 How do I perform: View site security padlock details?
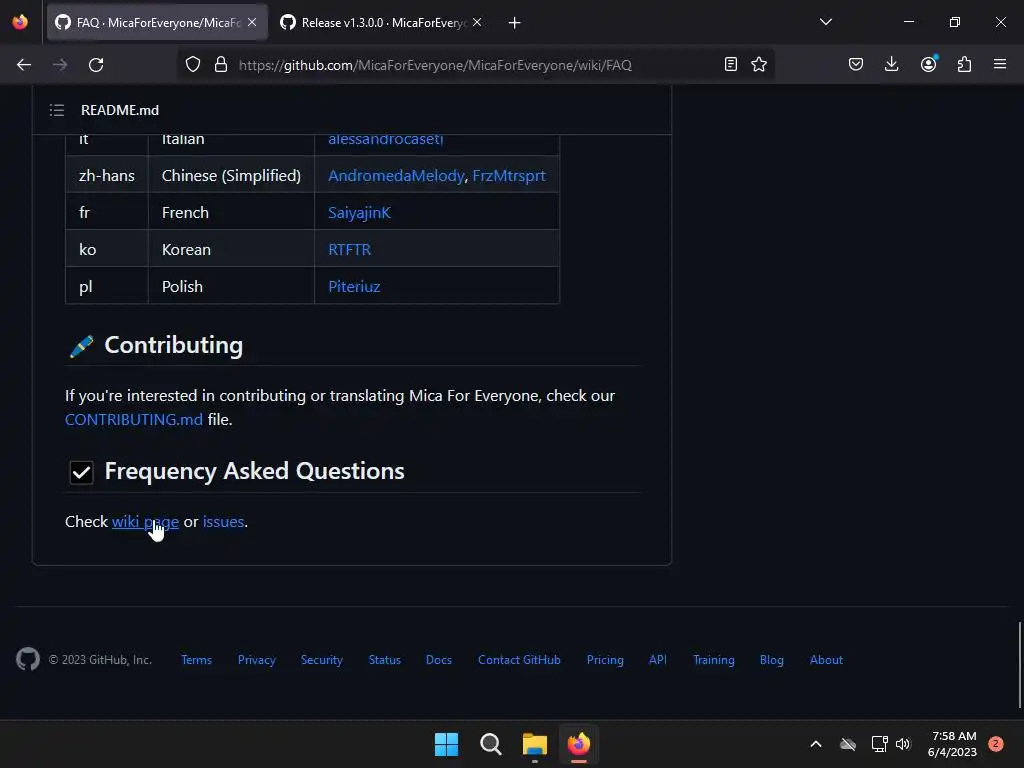(221, 65)
